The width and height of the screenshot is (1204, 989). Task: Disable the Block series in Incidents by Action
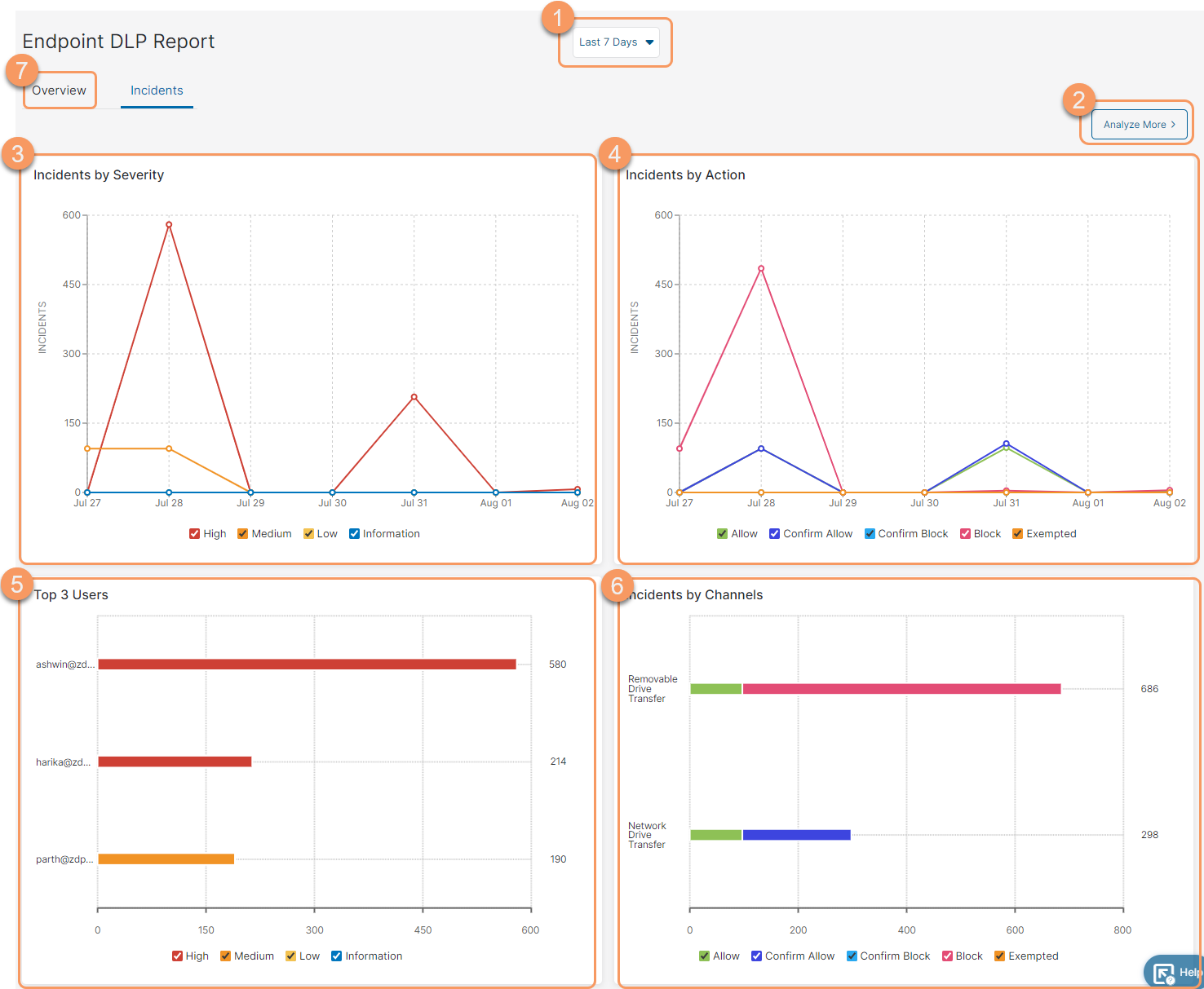pyautogui.click(x=965, y=533)
